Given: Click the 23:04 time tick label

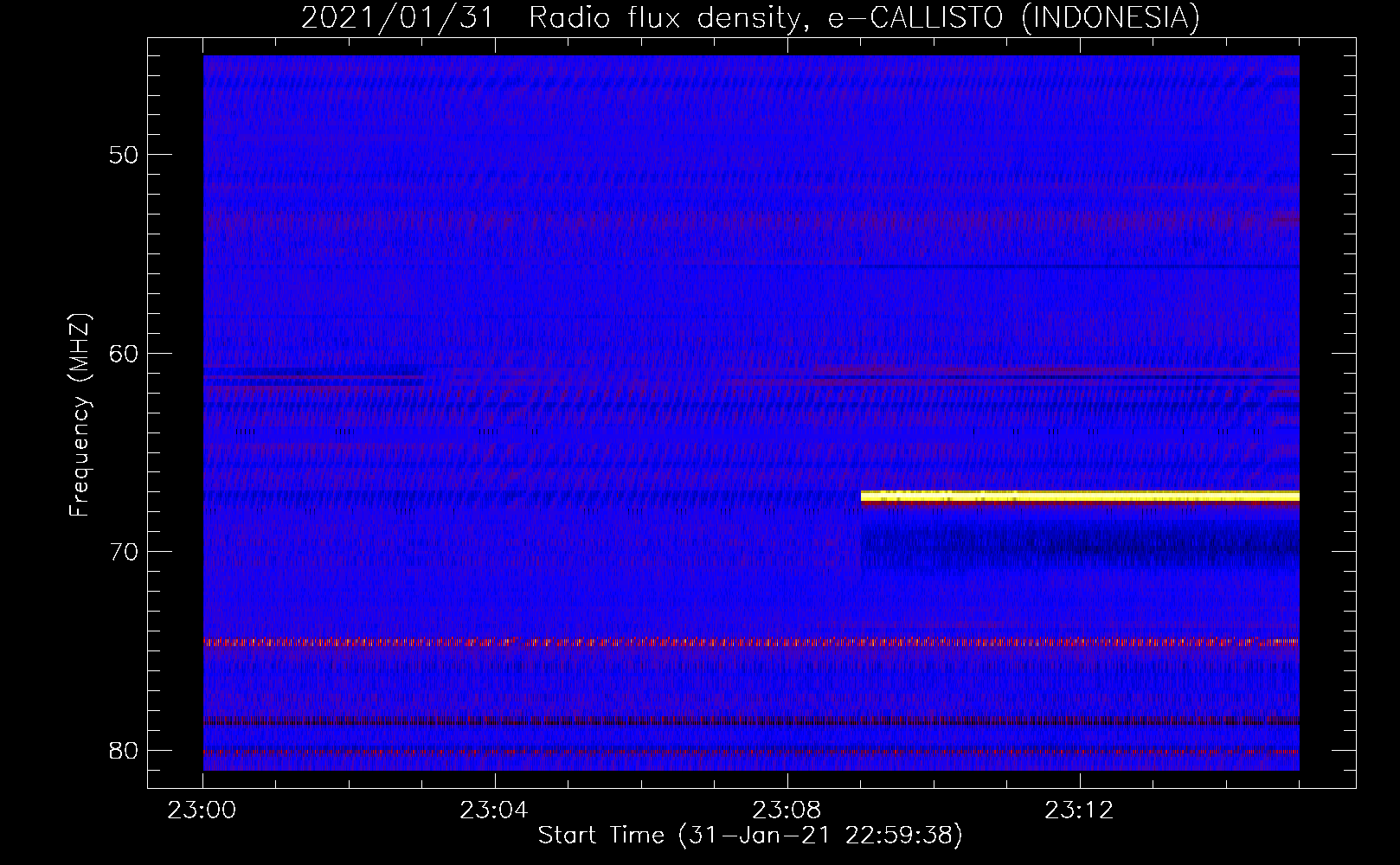Looking at the screenshot, I should click(x=494, y=811).
